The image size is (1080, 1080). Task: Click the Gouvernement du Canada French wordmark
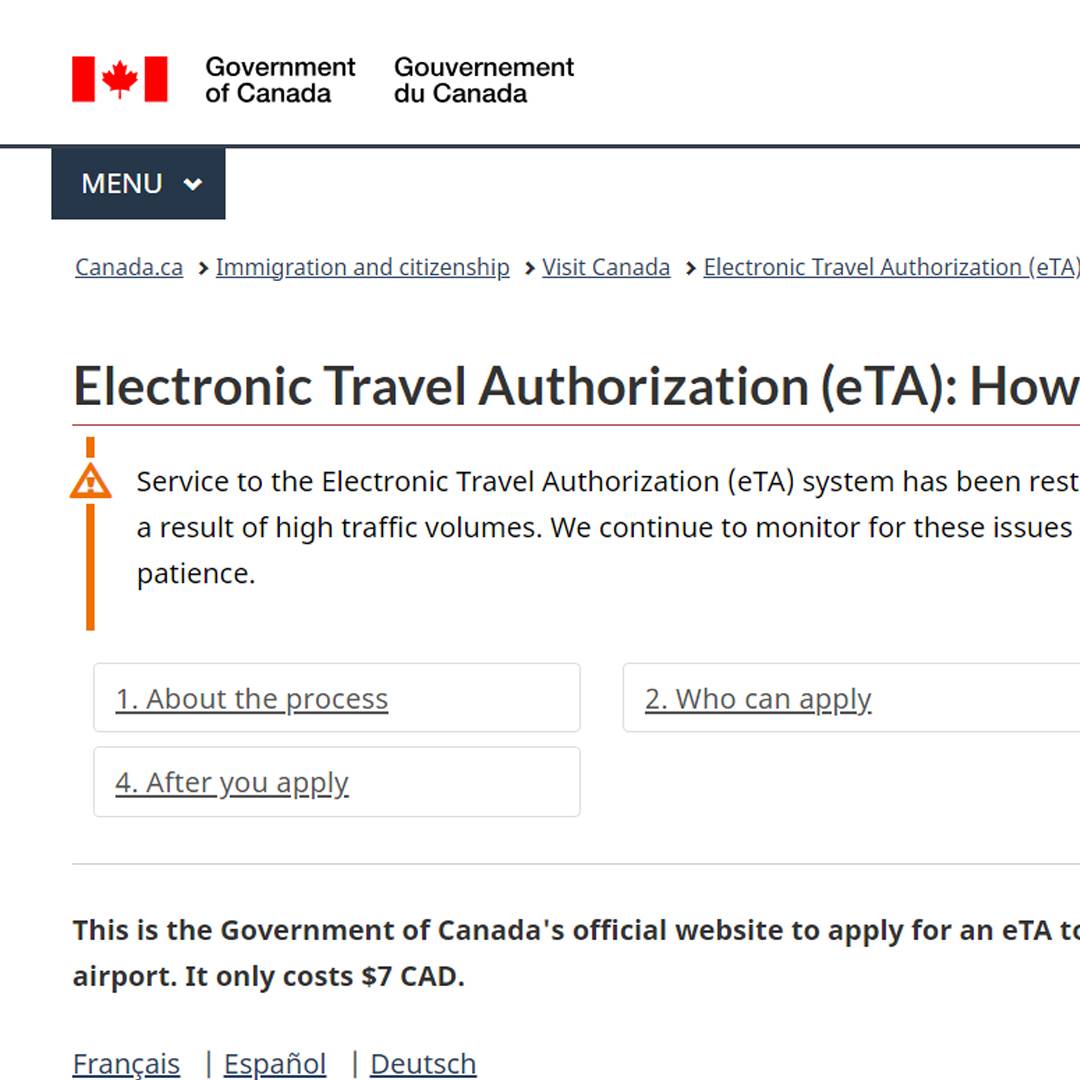click(484, 80)
